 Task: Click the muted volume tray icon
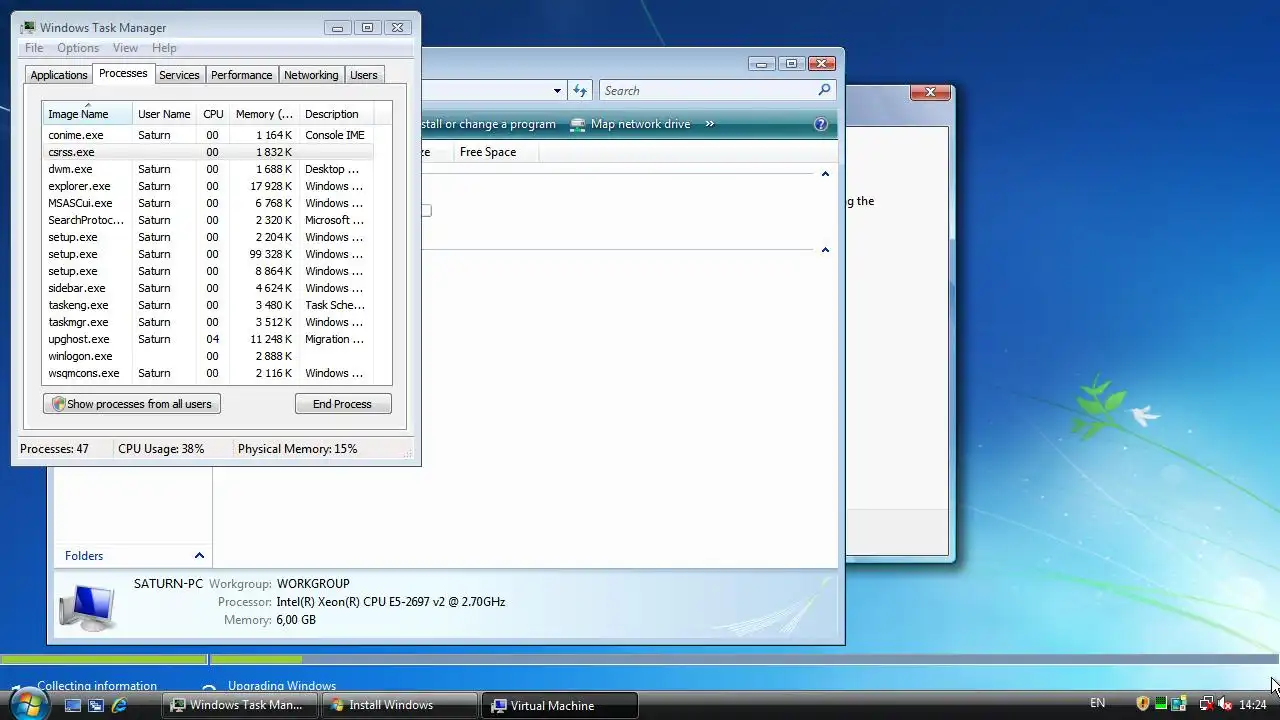point(1224,704)
